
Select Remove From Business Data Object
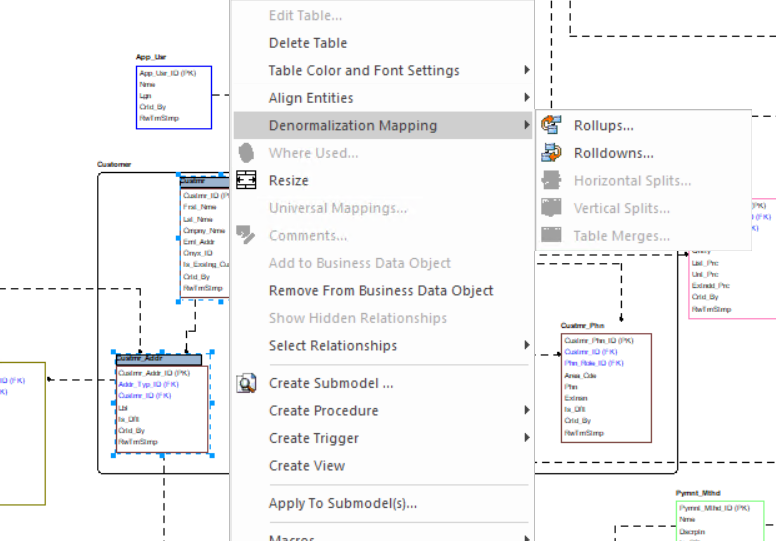tap(383, 291)
